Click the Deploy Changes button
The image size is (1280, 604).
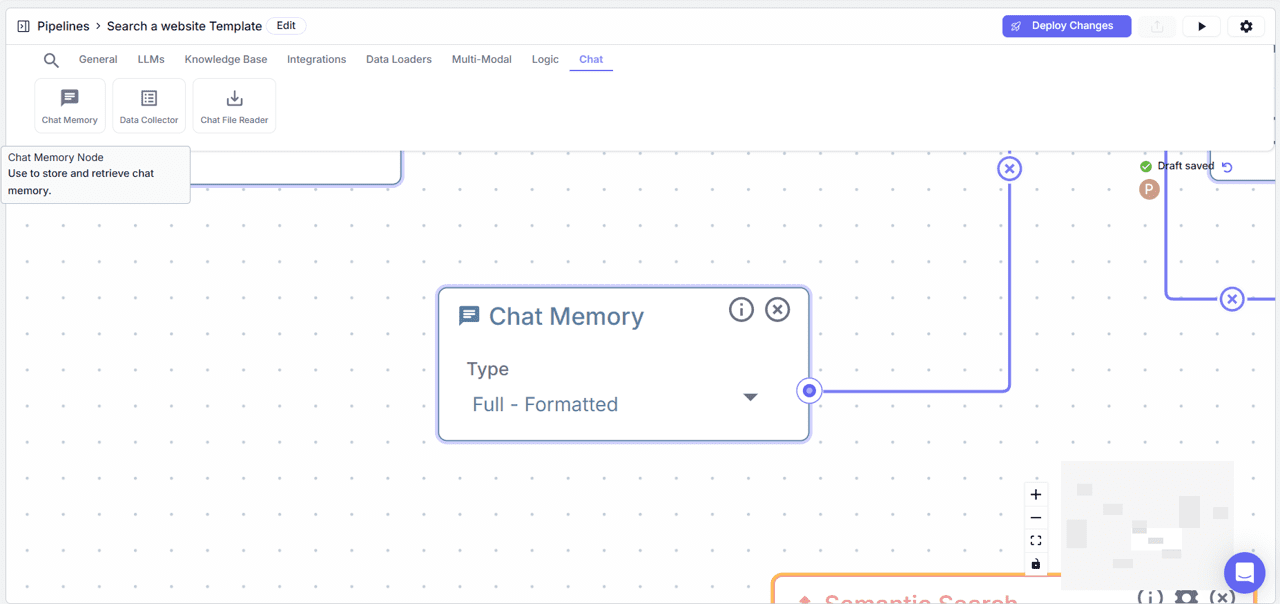[1066, 26]
